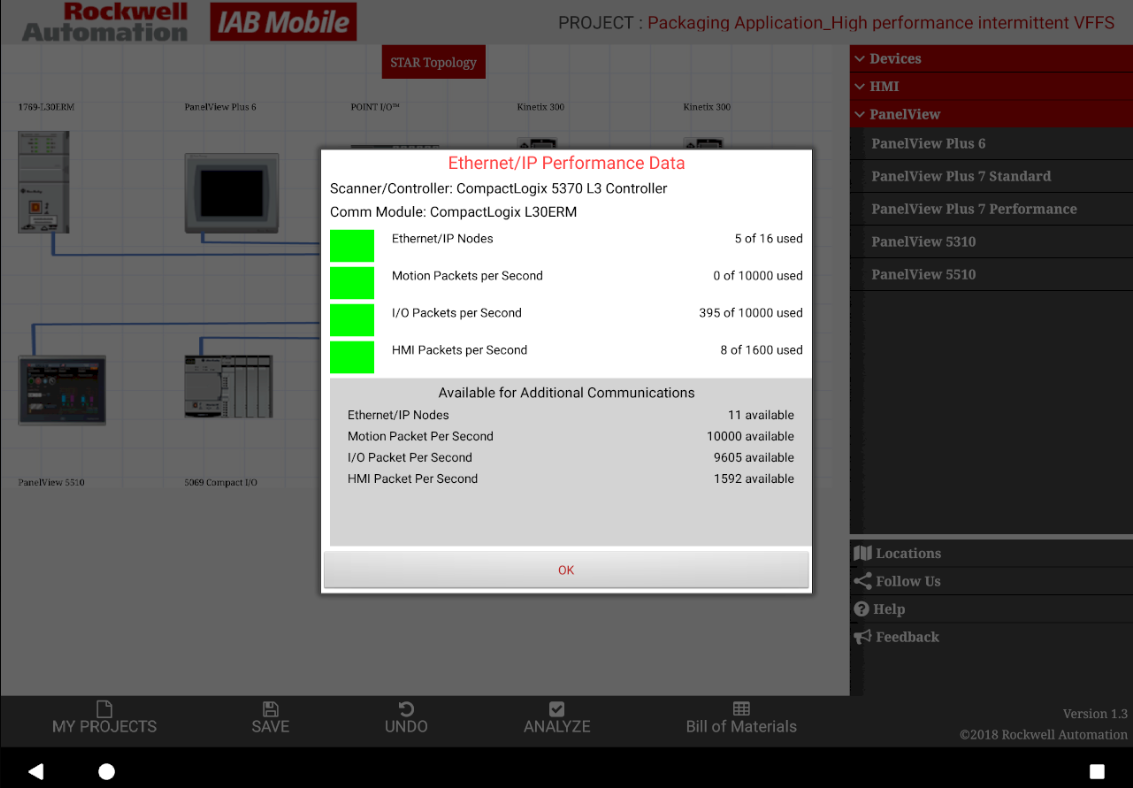Select PanelView Plus 7 Performance
The height and width of the screenshot is (788, 1133).
click(991, 209)
